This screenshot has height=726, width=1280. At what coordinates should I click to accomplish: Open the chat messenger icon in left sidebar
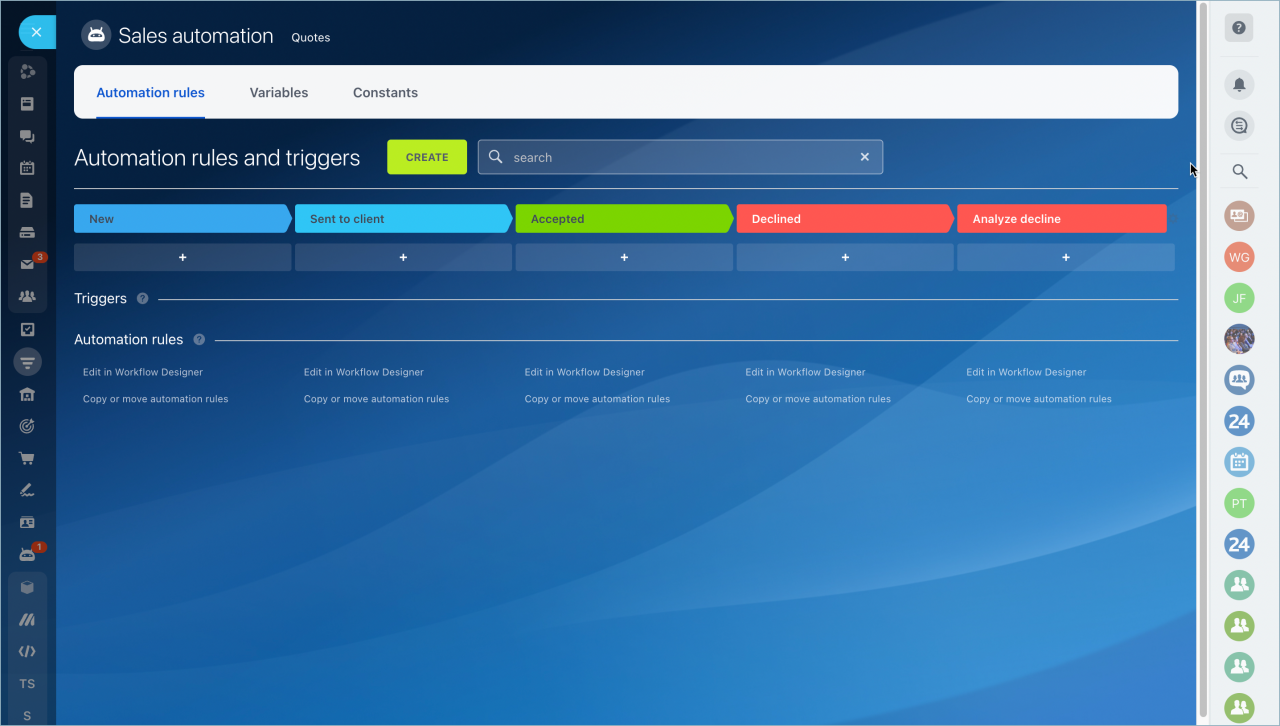[28, 136]
